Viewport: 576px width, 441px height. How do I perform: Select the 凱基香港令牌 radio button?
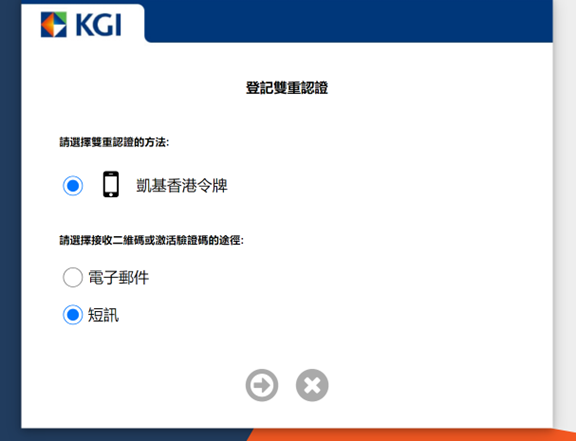pyautogui.click(x=73, y=186)
